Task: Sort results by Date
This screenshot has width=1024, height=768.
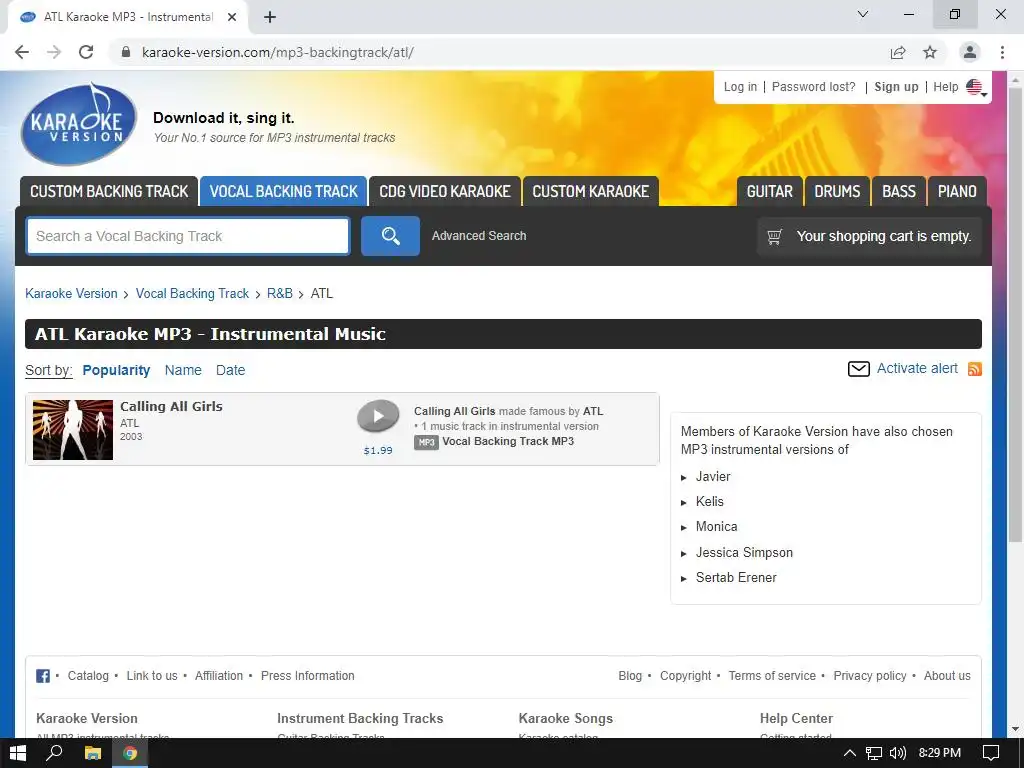Action: (x=231, y=370)
